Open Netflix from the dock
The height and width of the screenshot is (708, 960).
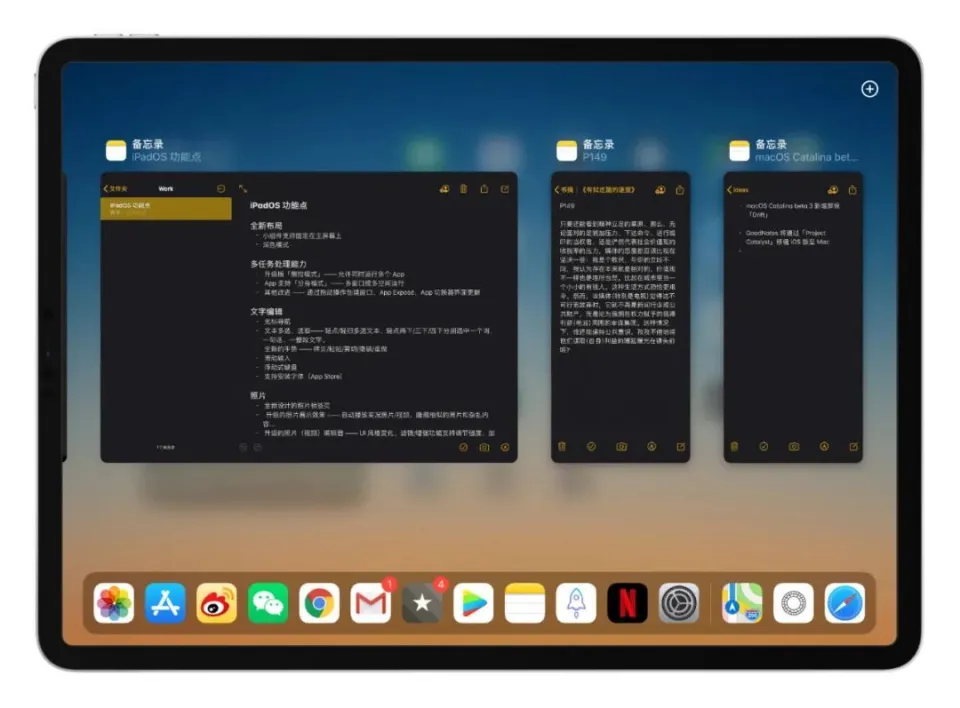pos(628,603)
